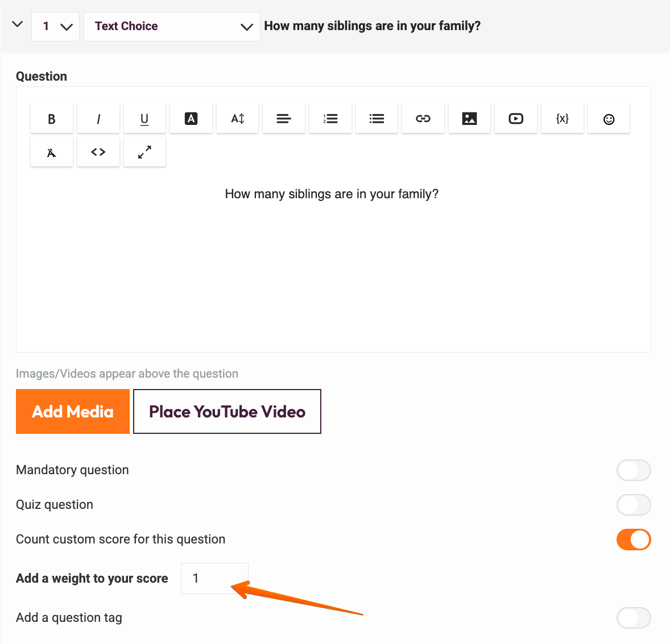Image resolution: width=670 pixels, height=644 pixels.
Task: Click the 'Images/Videos appear above the question' hint
Action: point(127,373)
